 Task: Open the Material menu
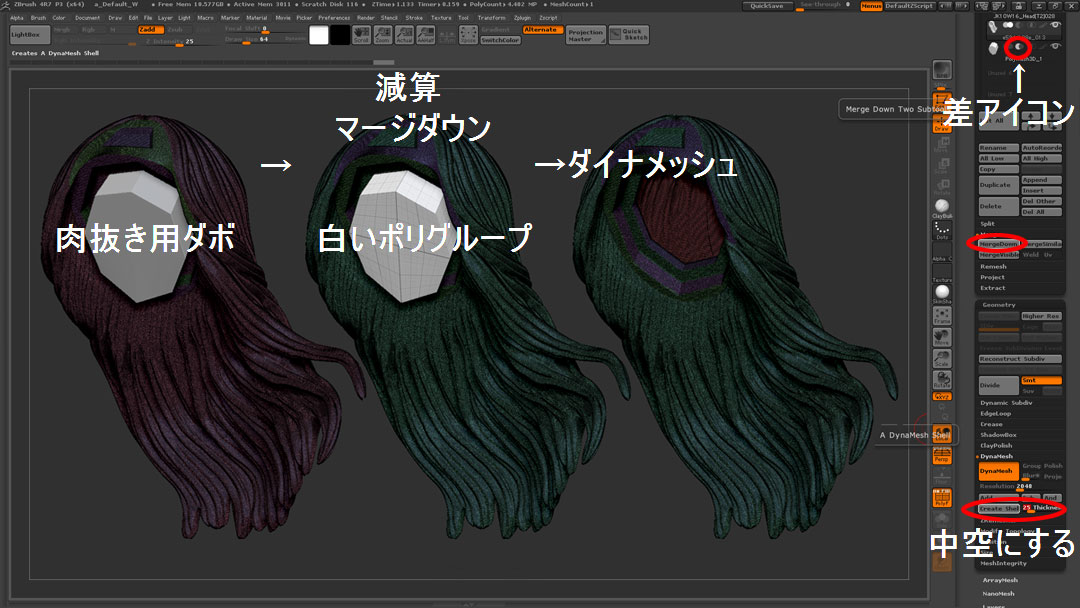click(x=257, y=18)
